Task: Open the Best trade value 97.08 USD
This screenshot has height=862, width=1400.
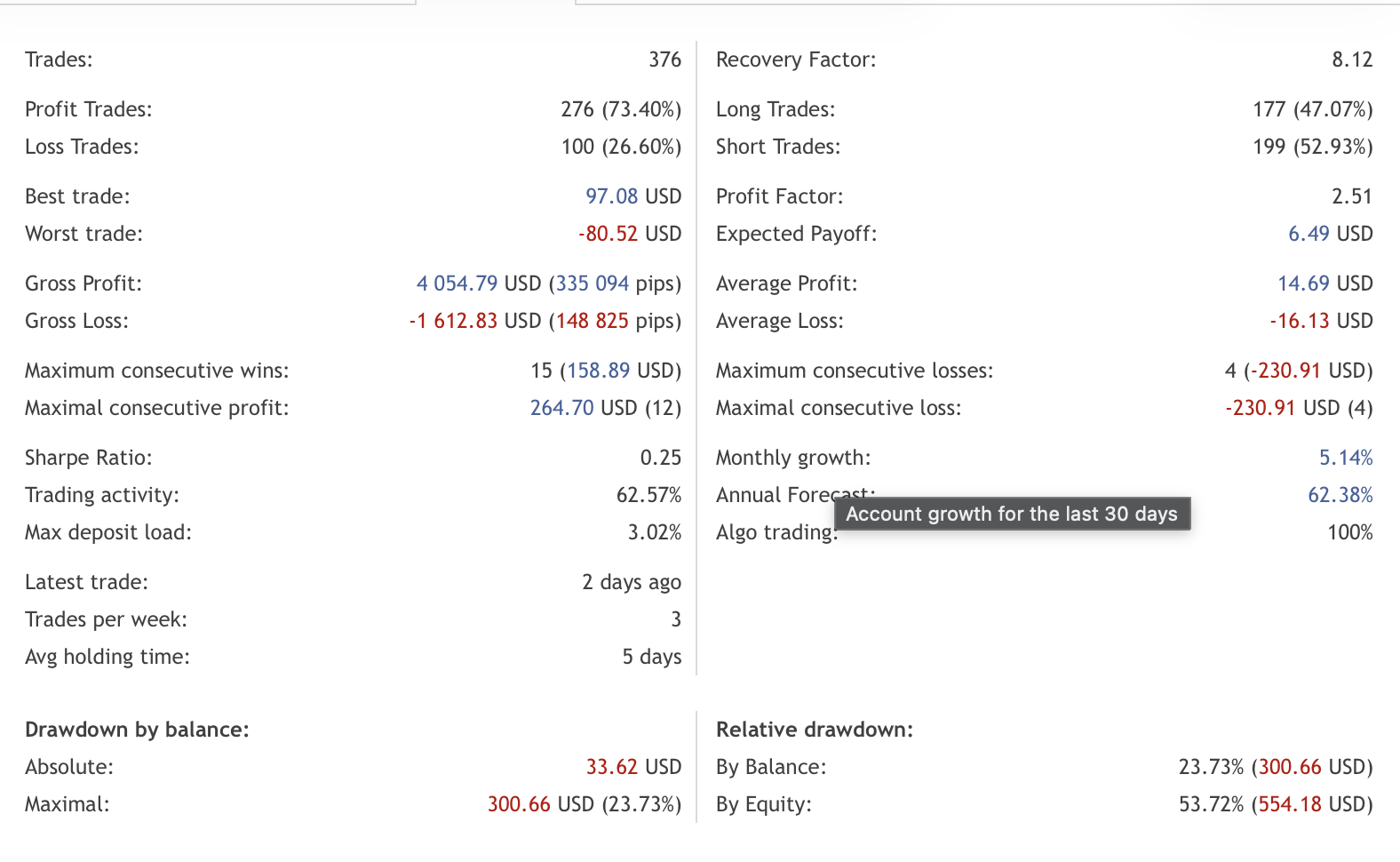Action: pos(614,196)
